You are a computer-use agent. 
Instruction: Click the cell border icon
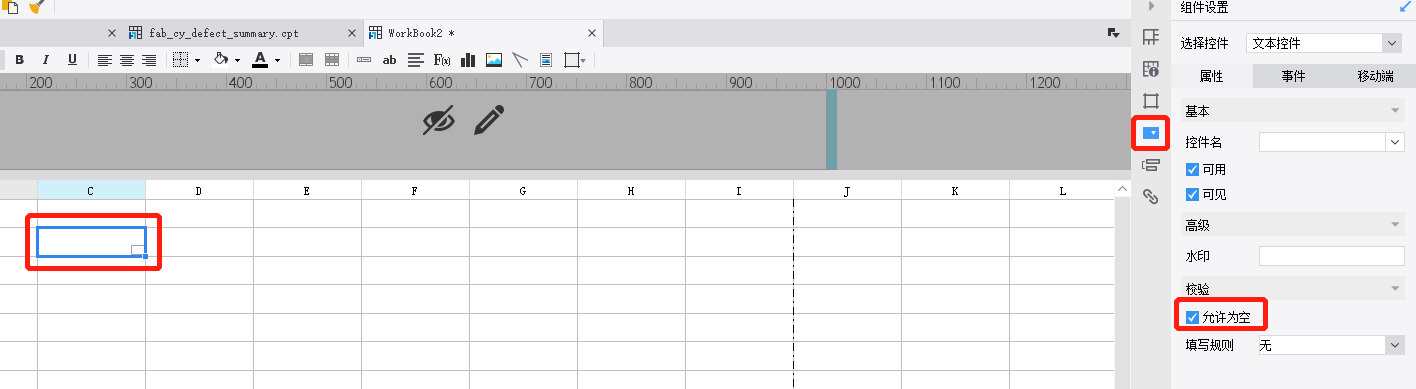(180, 60)
